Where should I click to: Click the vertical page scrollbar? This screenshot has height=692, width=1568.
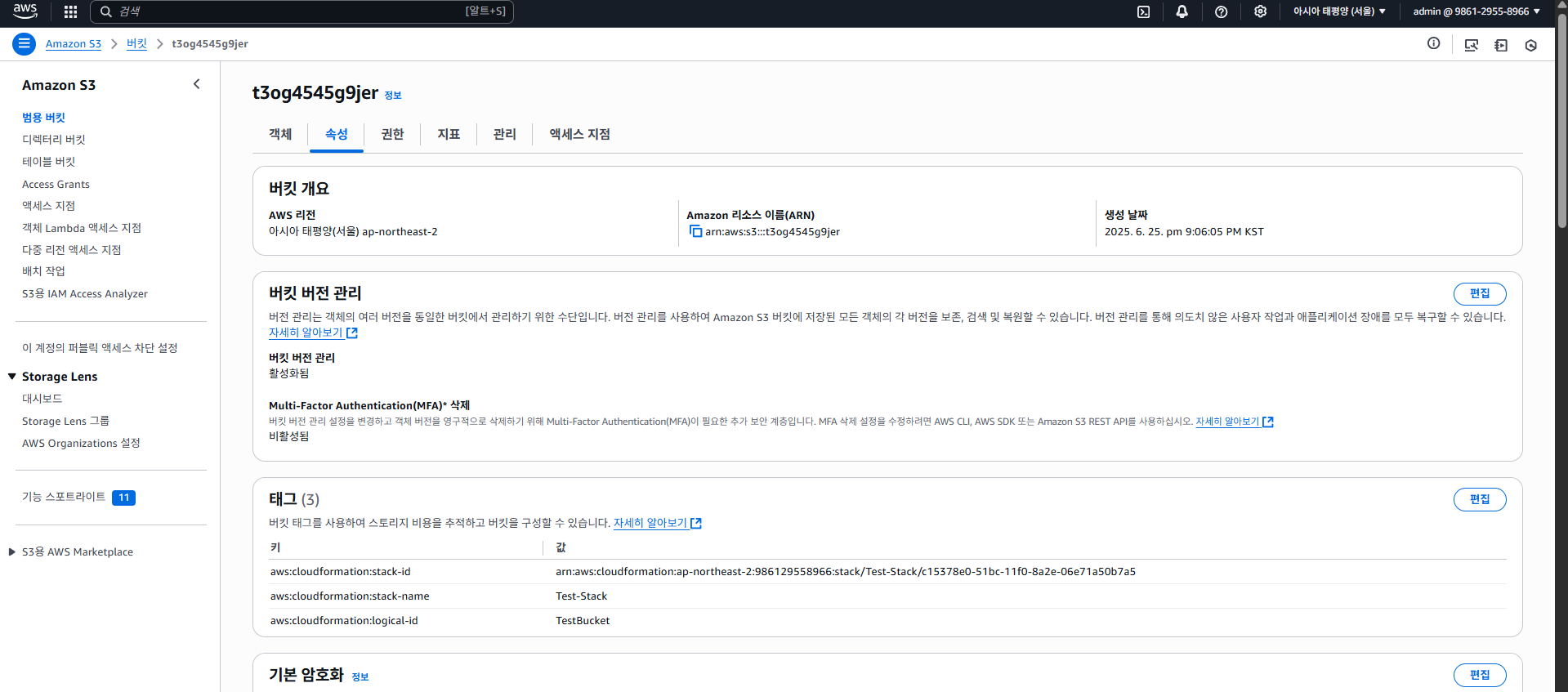point(1561,123)
